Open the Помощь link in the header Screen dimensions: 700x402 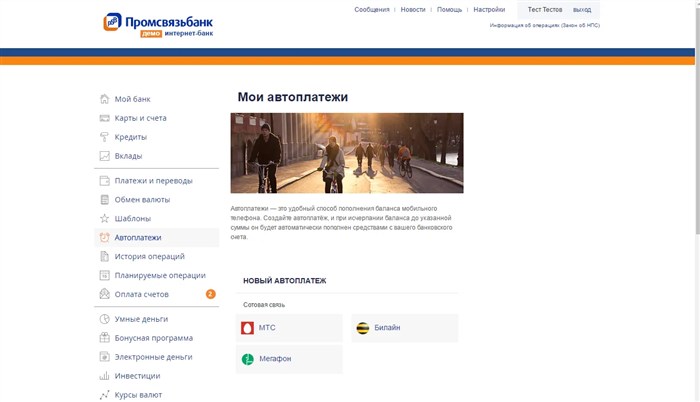pyautogui.click(x=450, y=9)
